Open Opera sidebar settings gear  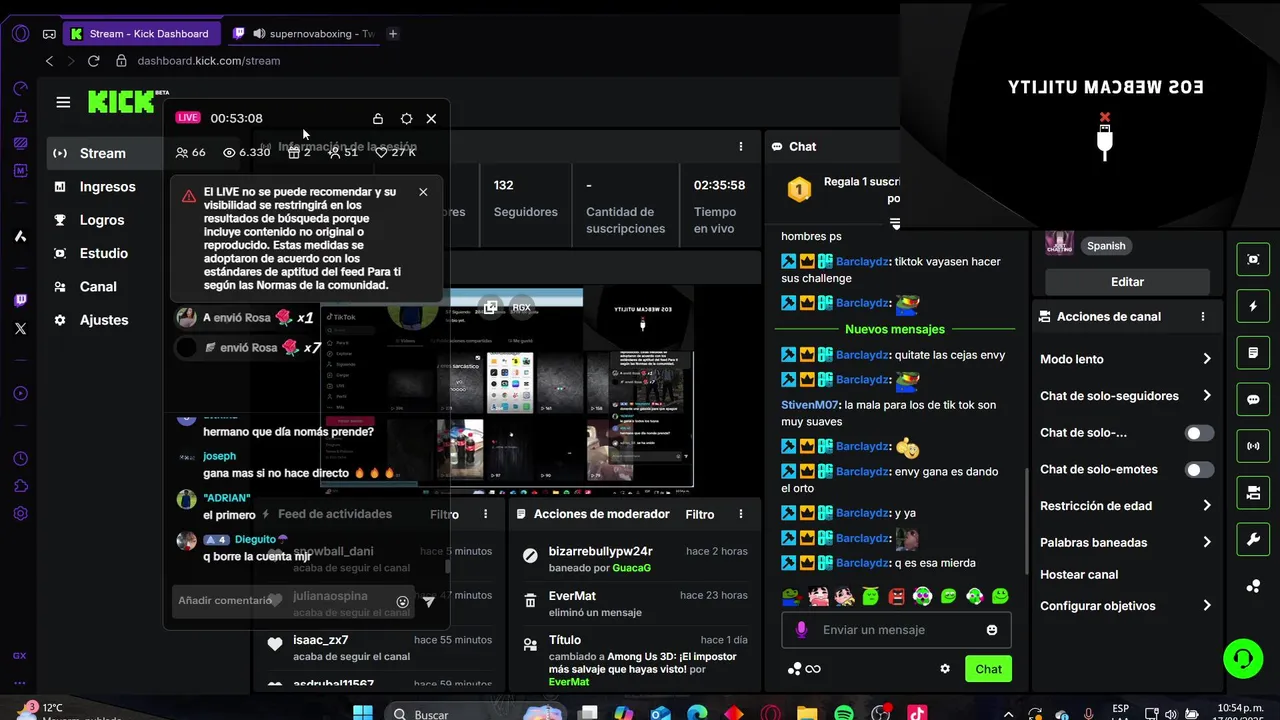[21, 514]
